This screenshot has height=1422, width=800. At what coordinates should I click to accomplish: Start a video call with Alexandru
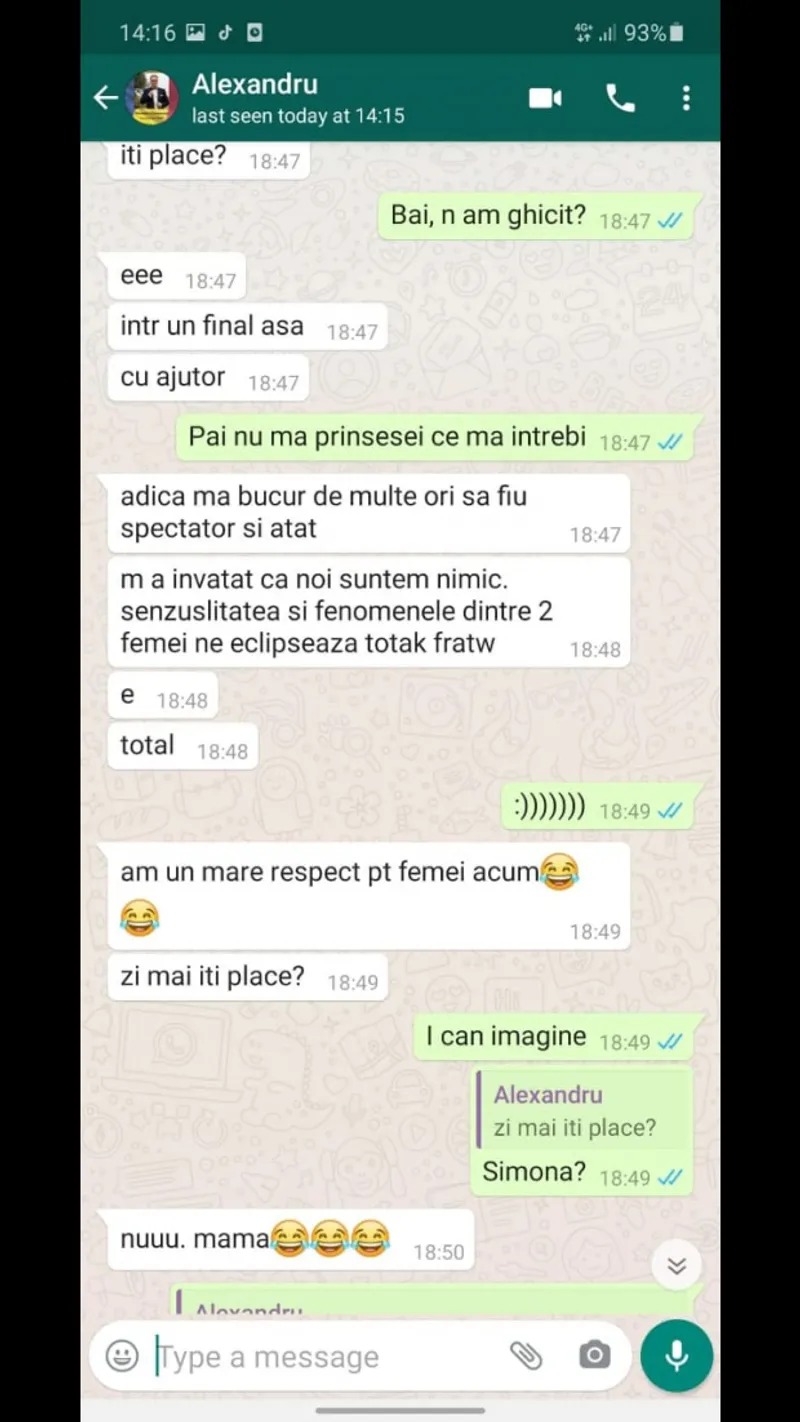tap(545, 98)
